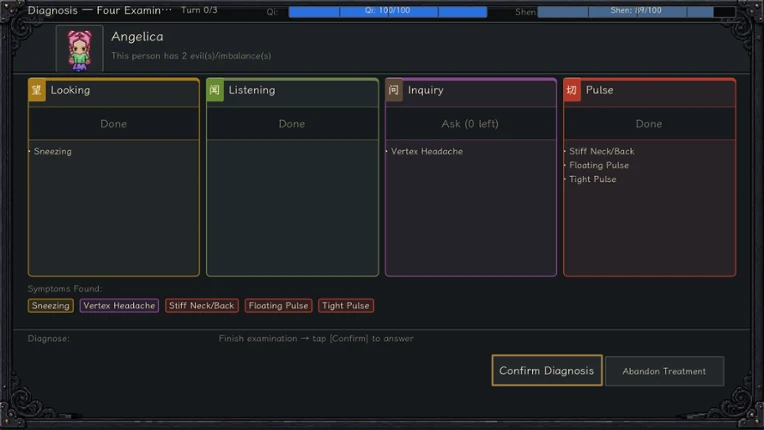Click Angelica's patient portrait
This screenshot has height=430, width=764.
click(79, 49)
